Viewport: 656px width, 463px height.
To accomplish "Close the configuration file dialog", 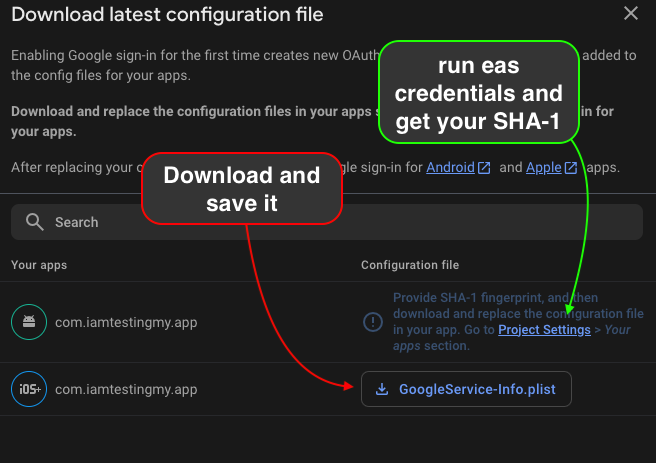I will click(630, 13).
